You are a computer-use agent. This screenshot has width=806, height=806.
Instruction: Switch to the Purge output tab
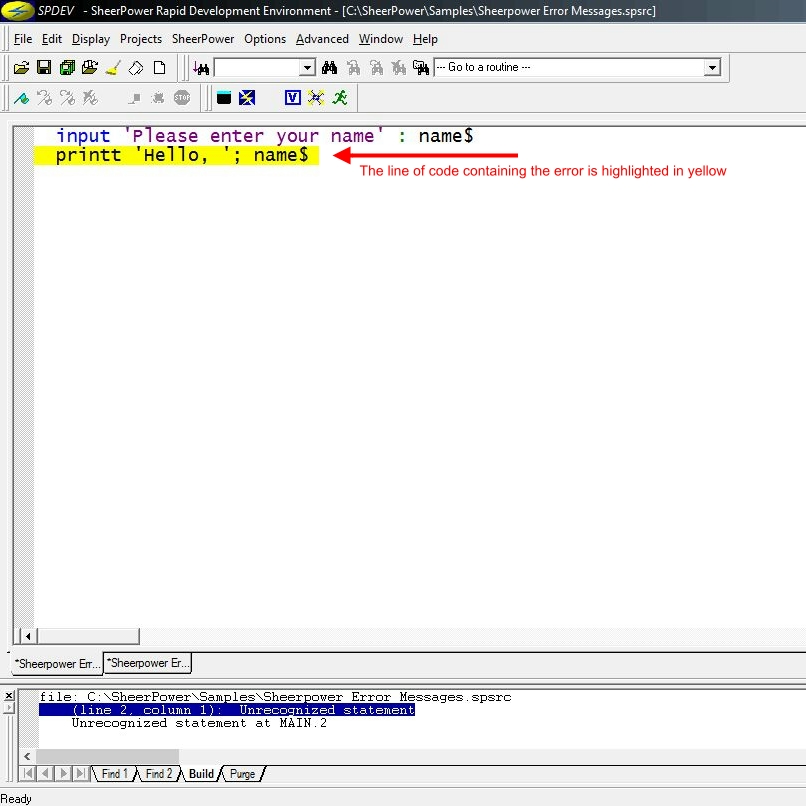point(242,774)
